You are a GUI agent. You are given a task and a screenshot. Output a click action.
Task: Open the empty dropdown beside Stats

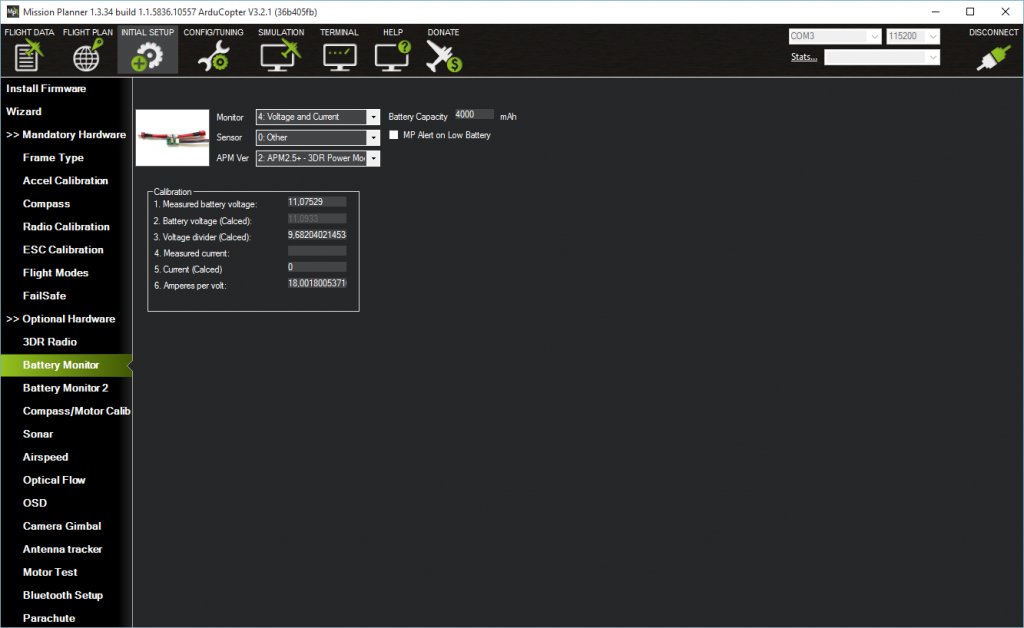click(882, 57)
